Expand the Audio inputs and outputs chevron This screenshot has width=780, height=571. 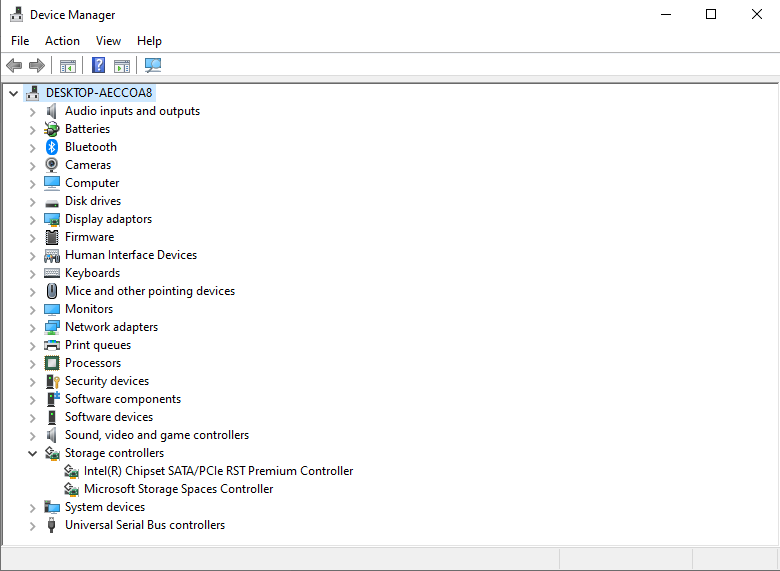(32, 112)
